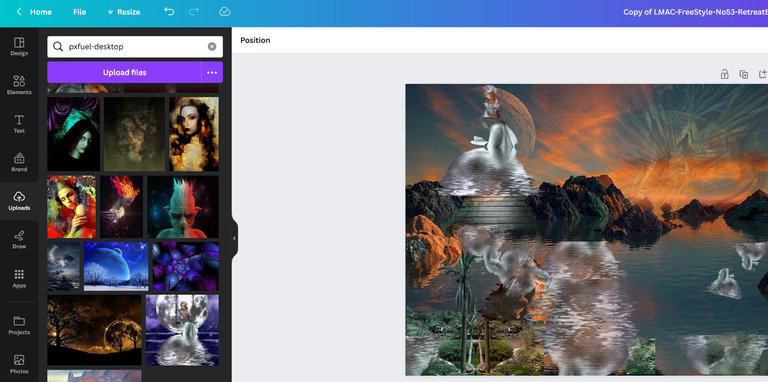Open the File menu

[79, 12]
